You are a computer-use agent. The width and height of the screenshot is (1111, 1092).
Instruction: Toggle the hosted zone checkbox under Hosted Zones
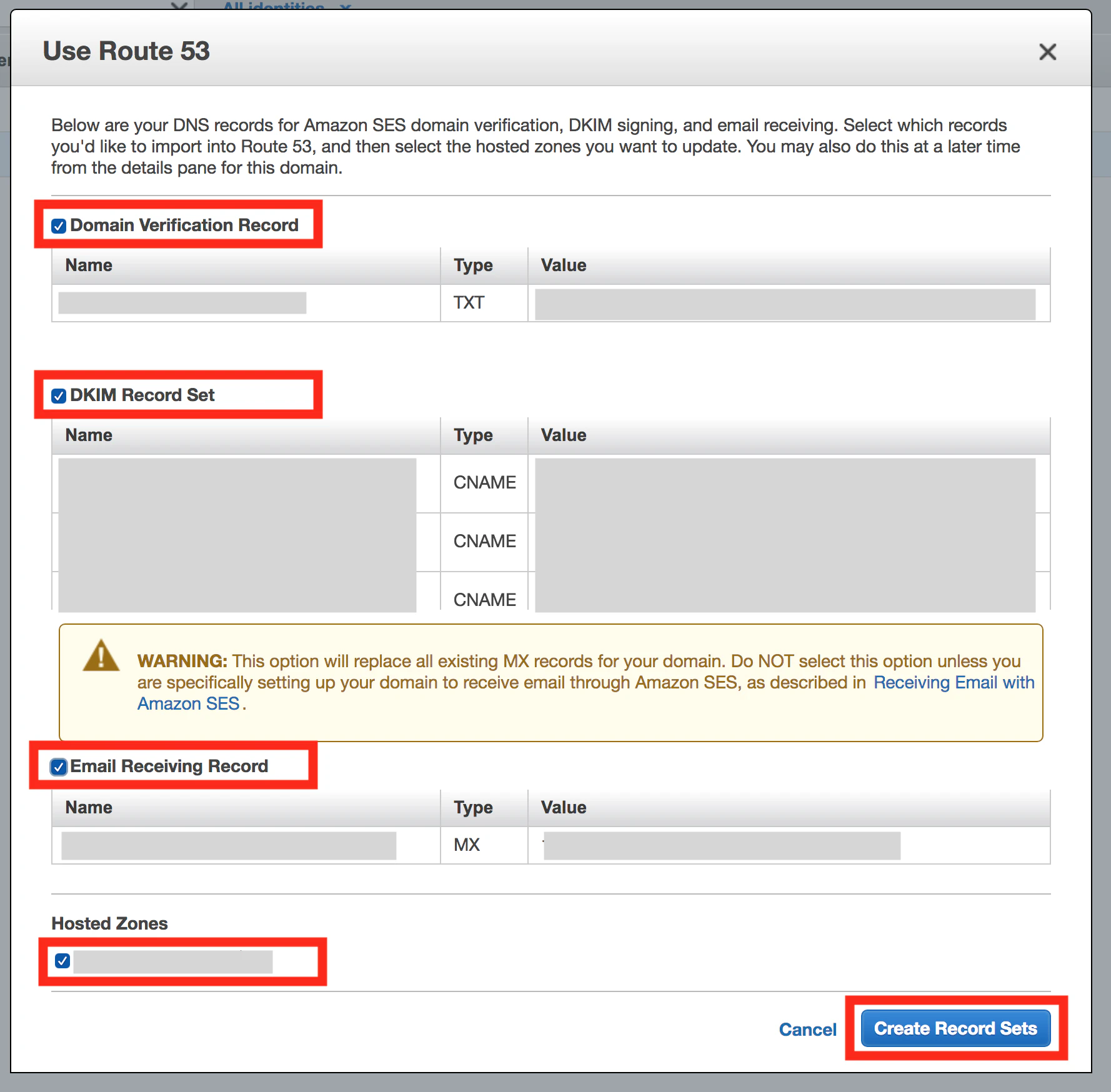62,961
